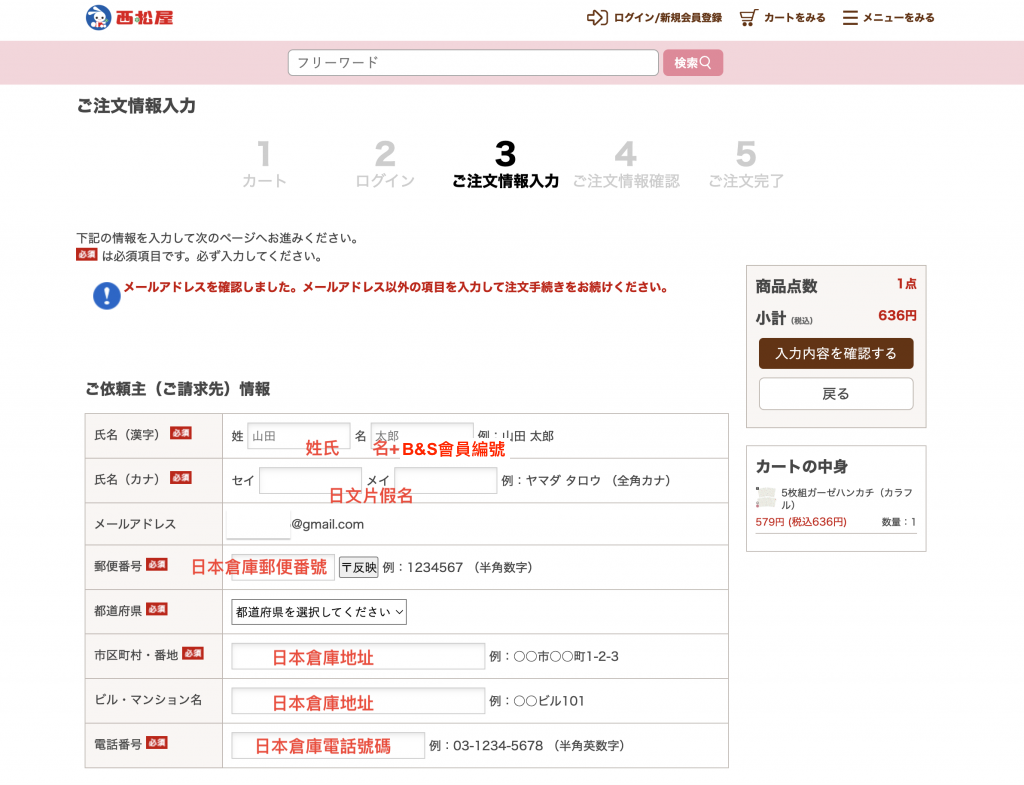The width and height of the screenshot is (1024, 785).
Task: Click the login arrow icon
Action: pyautogui.click(x=597, y=17)
